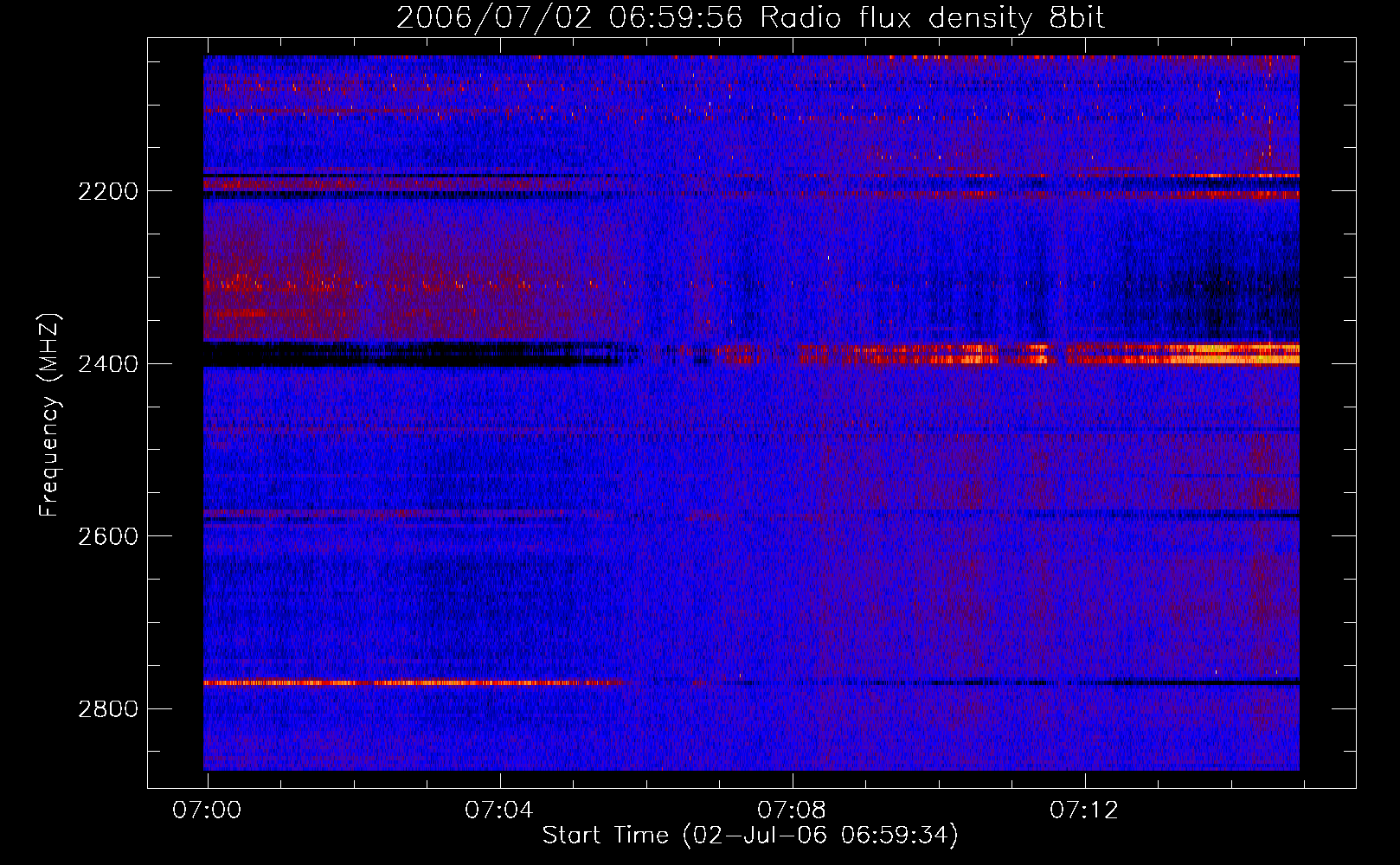1400x865 pixels.
Task: Click the orange horizontal line near 2780 MHz
Action: coord(413,682)
